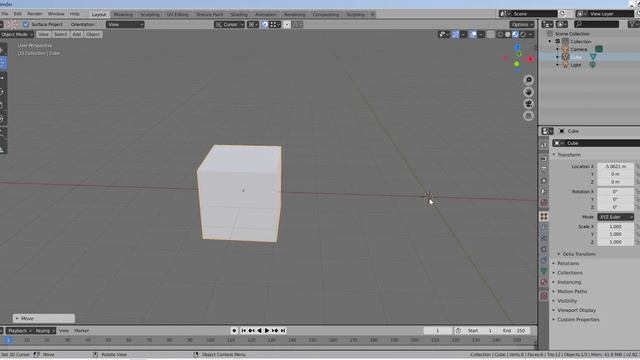640x360 pixels.
Task: Toggle auto keying record button
Action: tap(234, 331)
